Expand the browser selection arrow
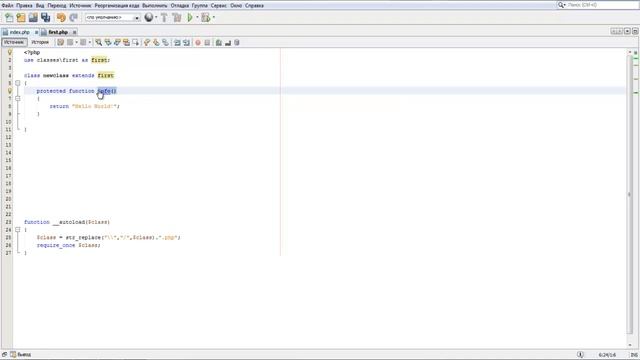The height and width of the screenshot is (360, 640). point(156,18)
